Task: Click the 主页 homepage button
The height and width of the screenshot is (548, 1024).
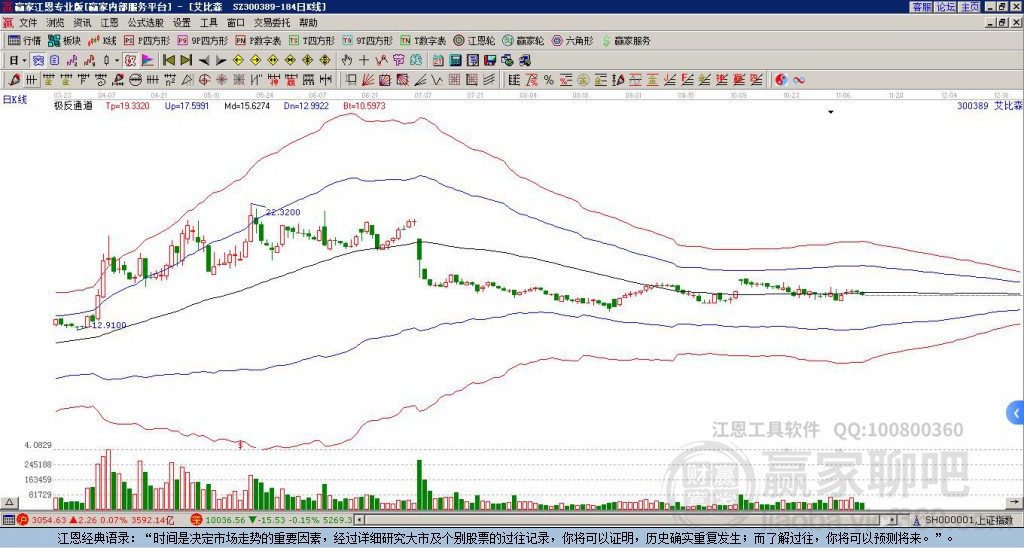Action: [969, 7]
